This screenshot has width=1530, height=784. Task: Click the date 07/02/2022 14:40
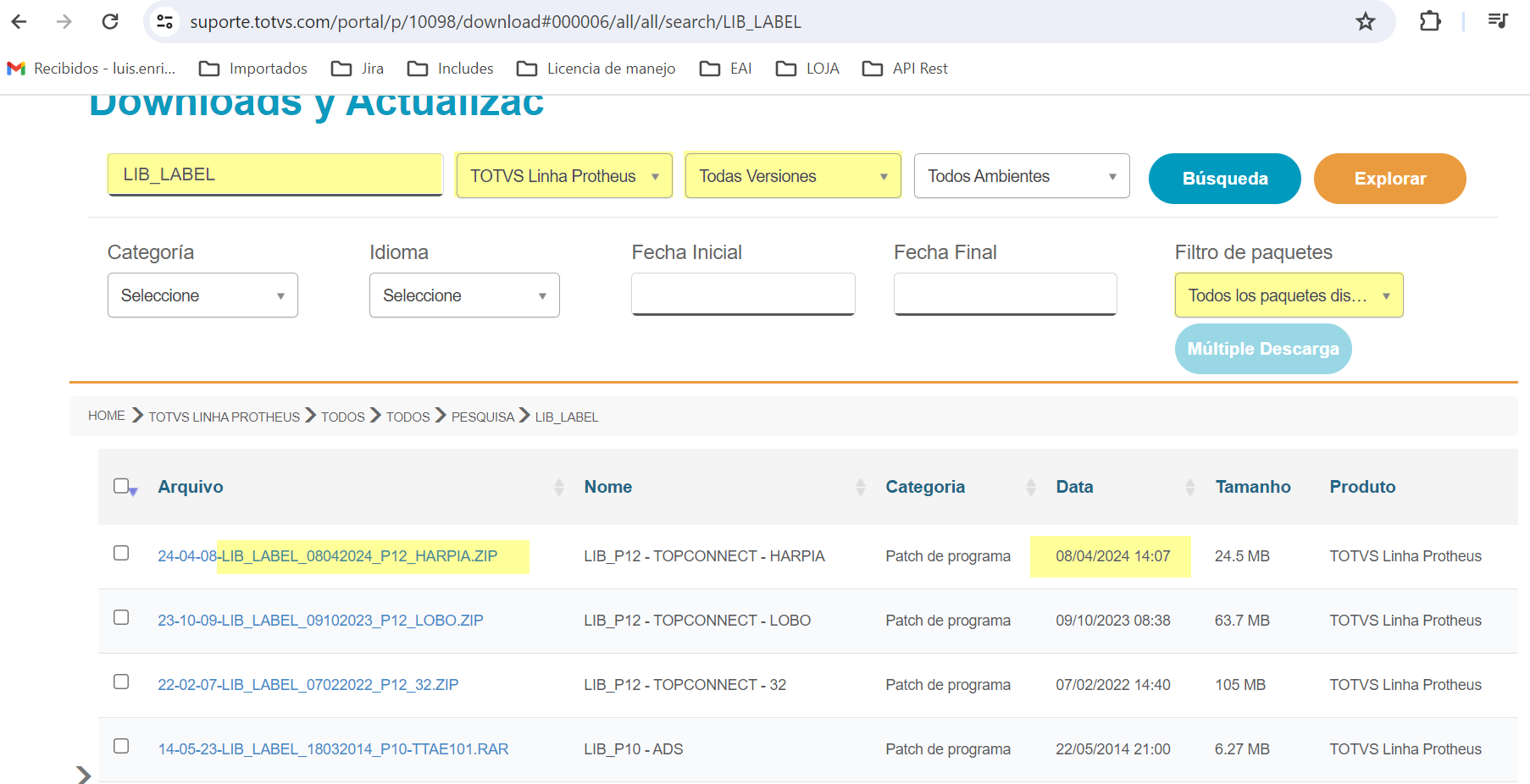pyautogui.click(x=1113, y=685)
